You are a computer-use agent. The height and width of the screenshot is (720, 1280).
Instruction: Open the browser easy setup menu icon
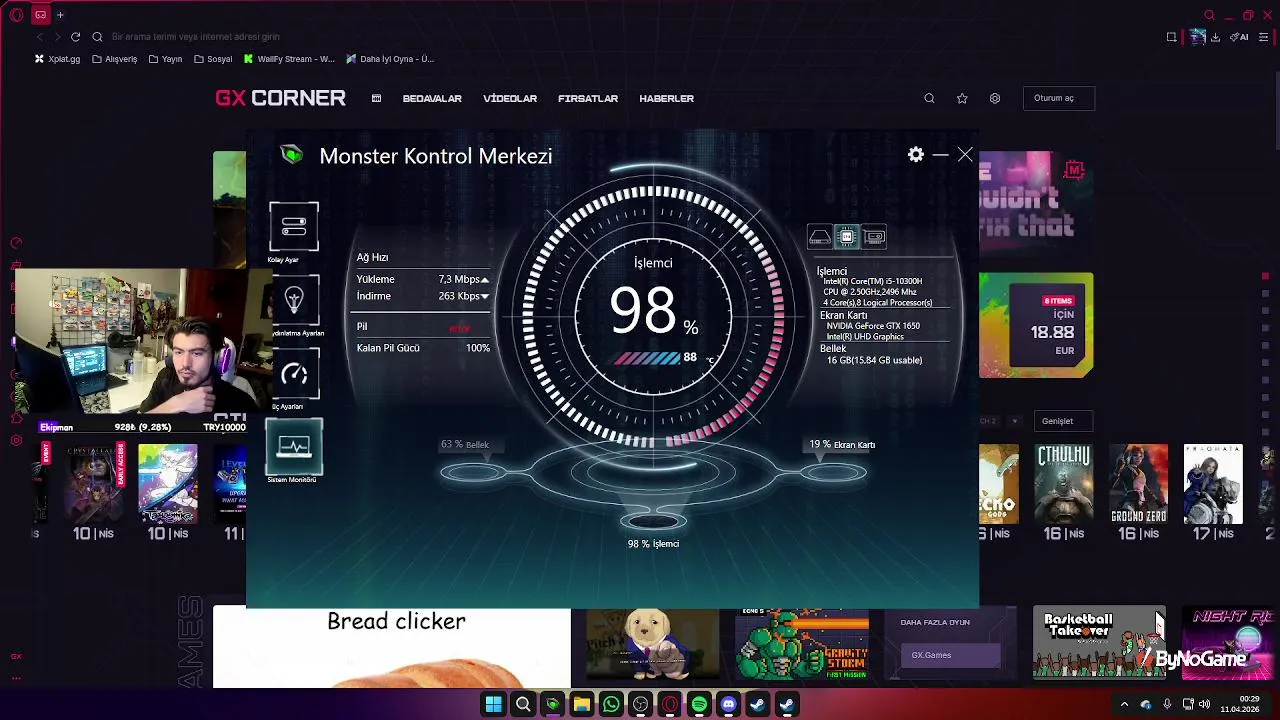pyautogui.click(x=1264, y=37)
